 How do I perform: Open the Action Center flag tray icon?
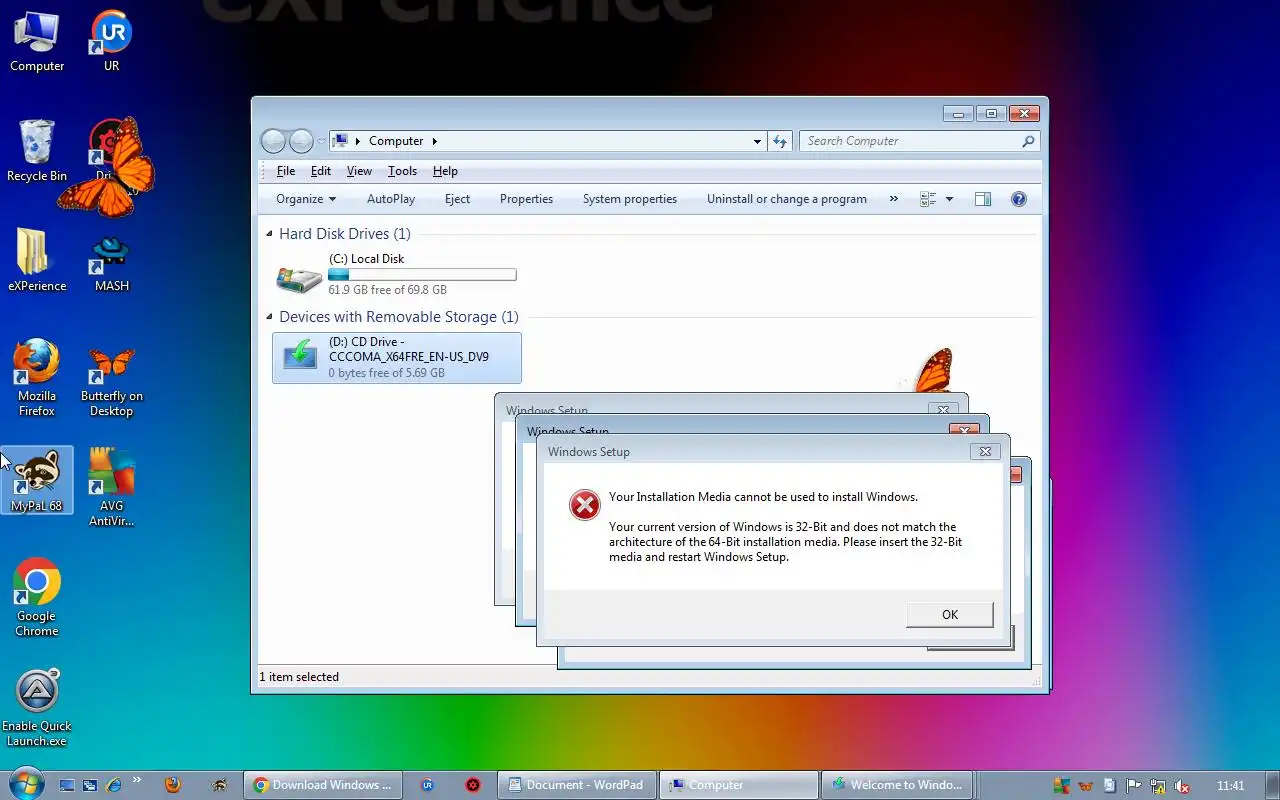click(1134, 786)
